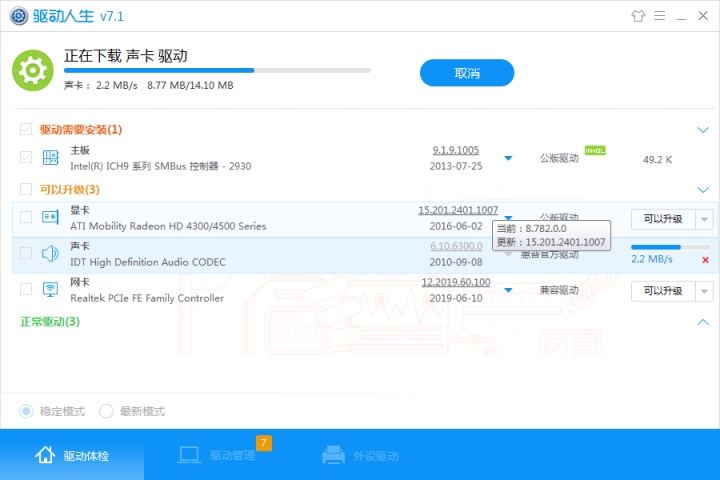Check the 显卡 driver checkbox

tap(26, 217)
